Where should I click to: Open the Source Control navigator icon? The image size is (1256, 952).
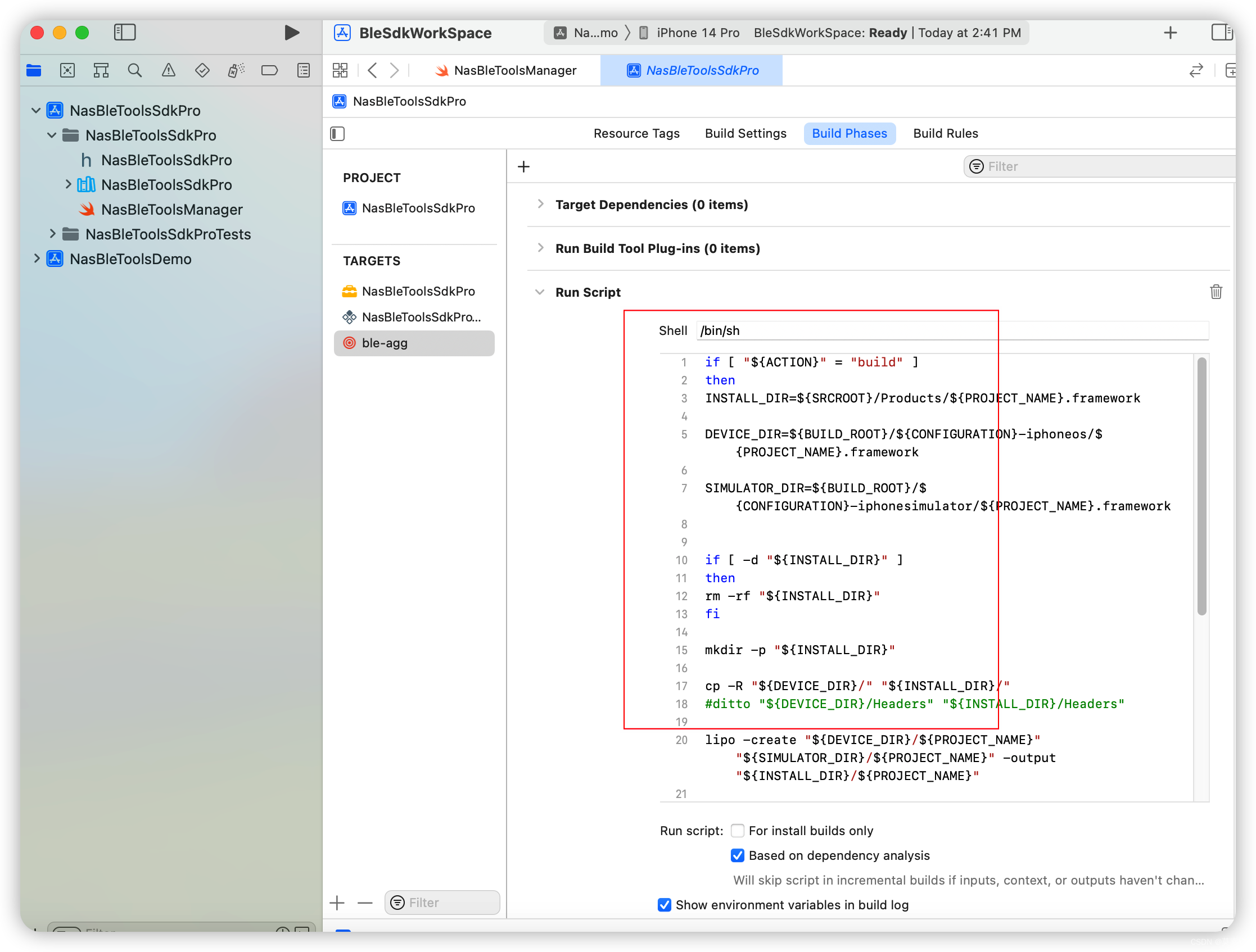[67, 70]
